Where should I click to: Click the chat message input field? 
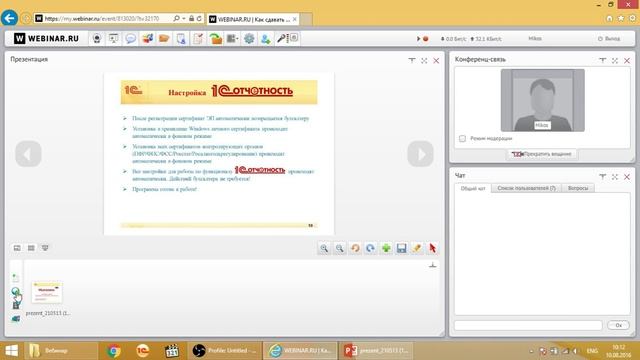click(528, 325)
